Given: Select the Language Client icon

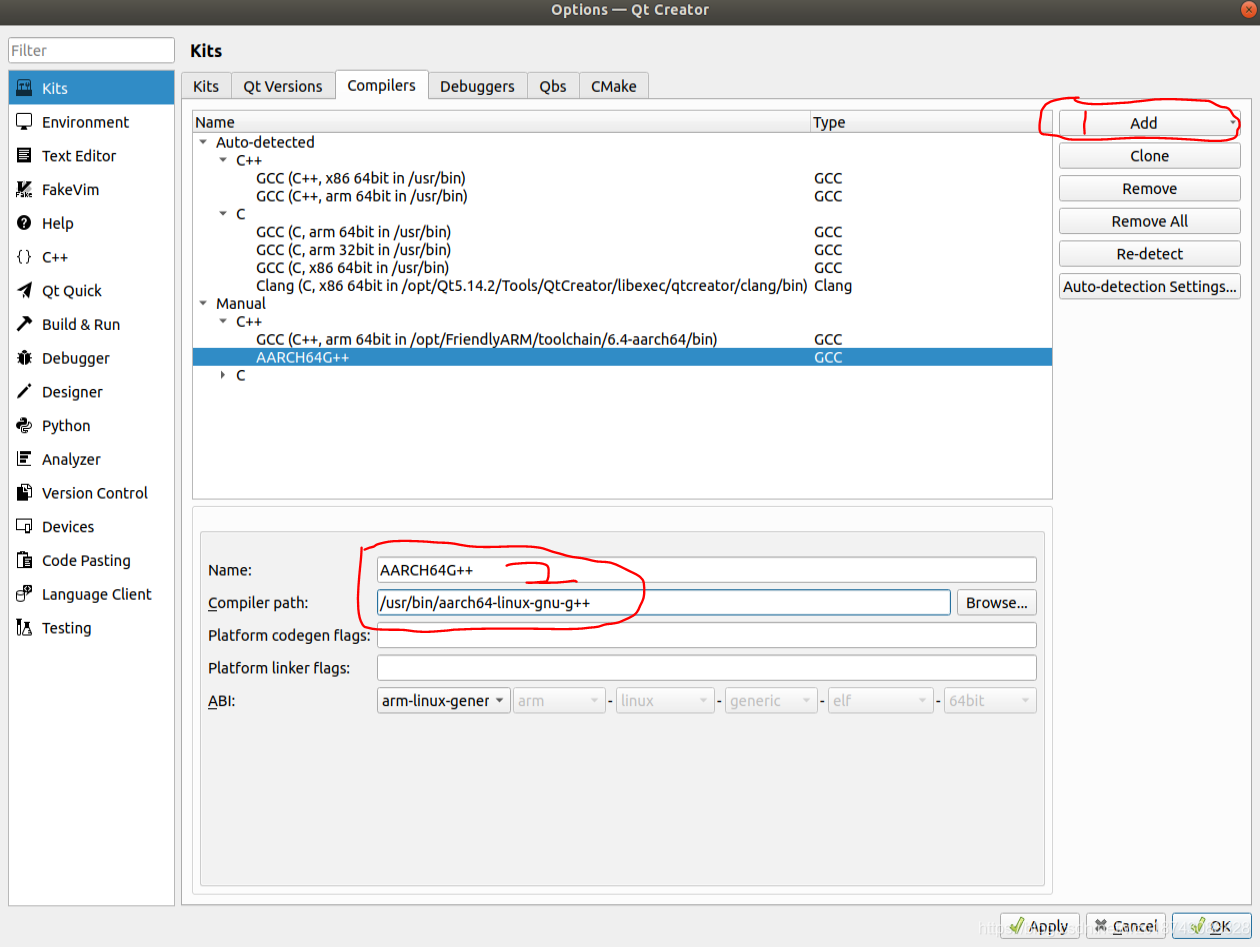Looking at the screenshot, I should [x=24, y=595].
